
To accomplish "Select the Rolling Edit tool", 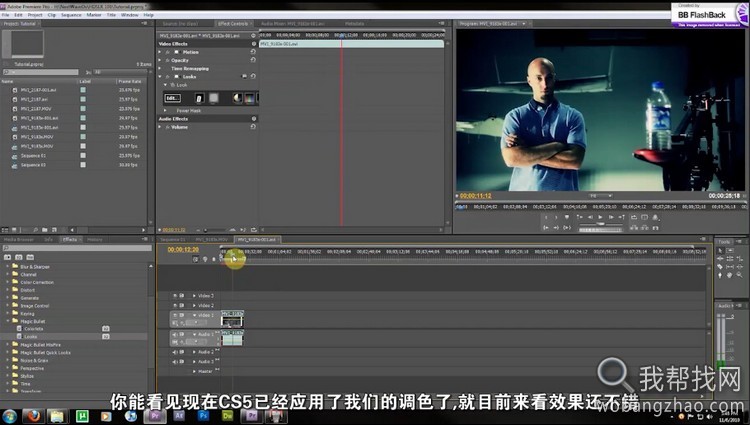I will pyautogui.click(x=730, y=259).
